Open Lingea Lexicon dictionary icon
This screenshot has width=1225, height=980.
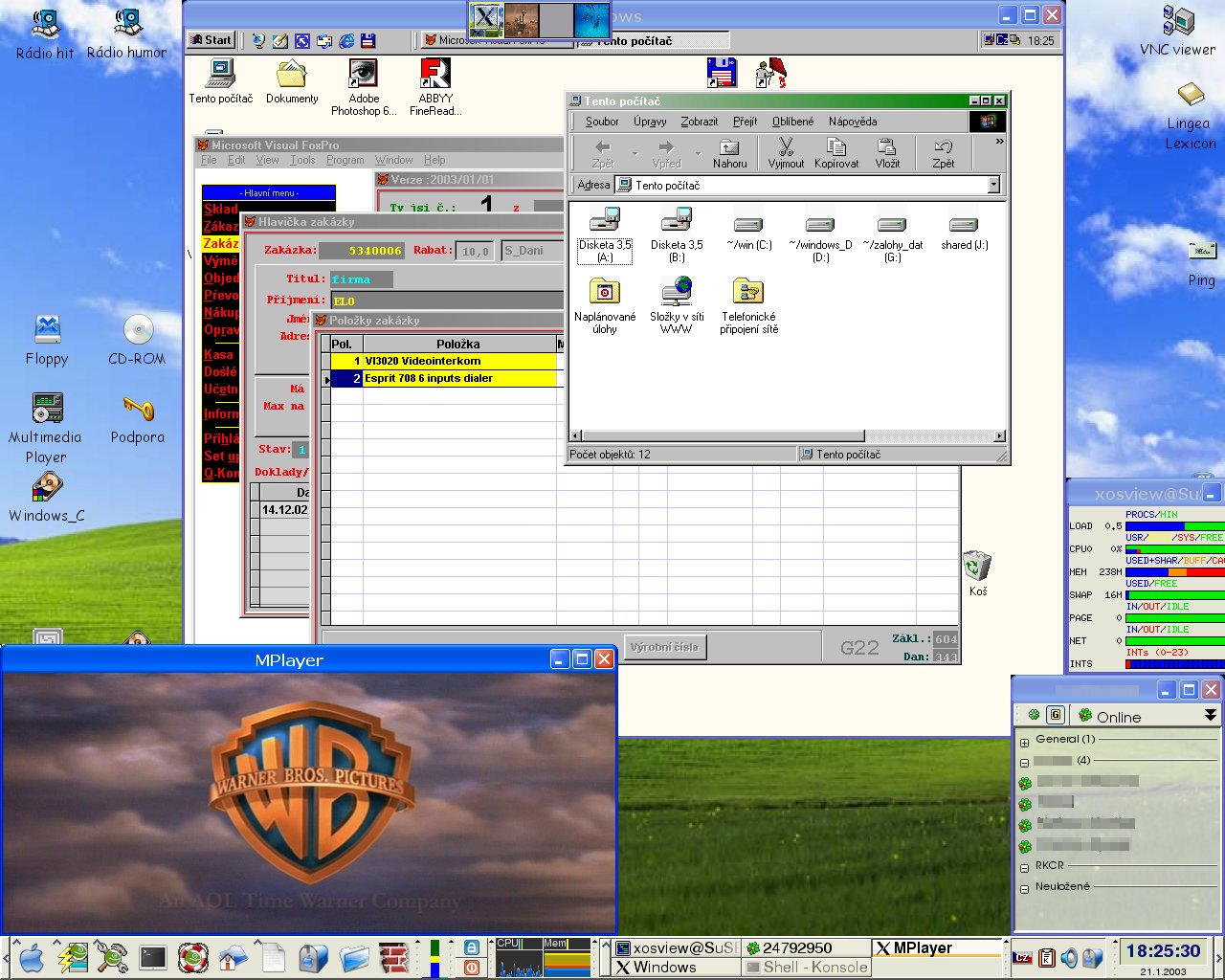[1190, 115]
